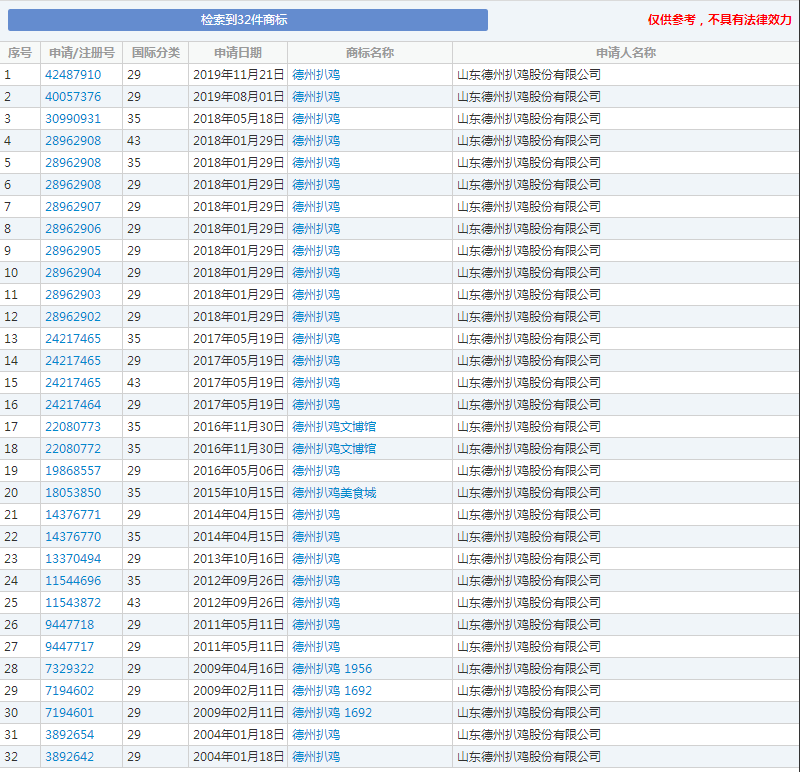The height and width of the screenshot is (772, 802).
Task: Open registration number 28962903
Action: pyautogui.click(x=73, y=295)
